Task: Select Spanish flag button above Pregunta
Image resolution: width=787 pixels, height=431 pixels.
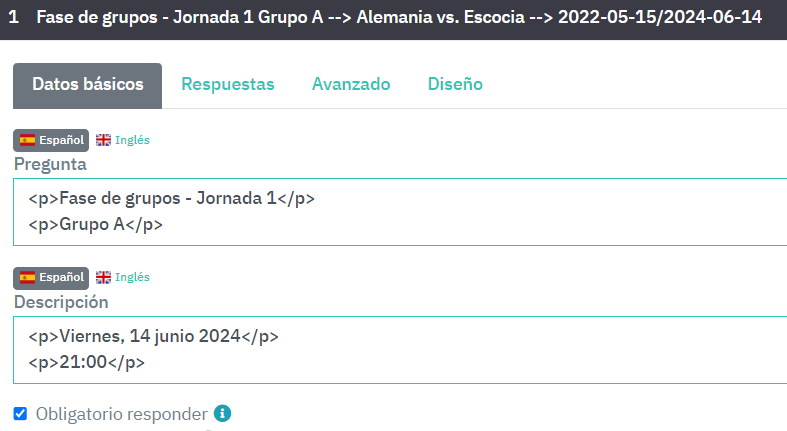Action: tap(51, 140)
